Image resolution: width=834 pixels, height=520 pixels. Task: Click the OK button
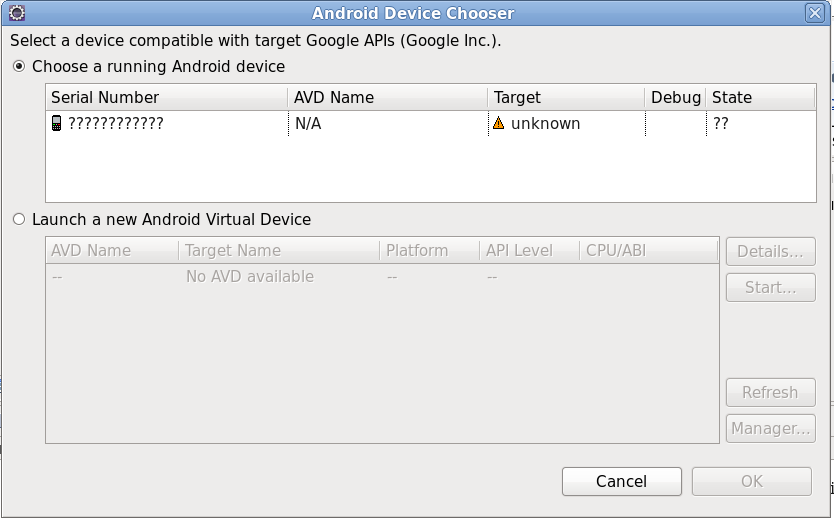coord(752,481)
